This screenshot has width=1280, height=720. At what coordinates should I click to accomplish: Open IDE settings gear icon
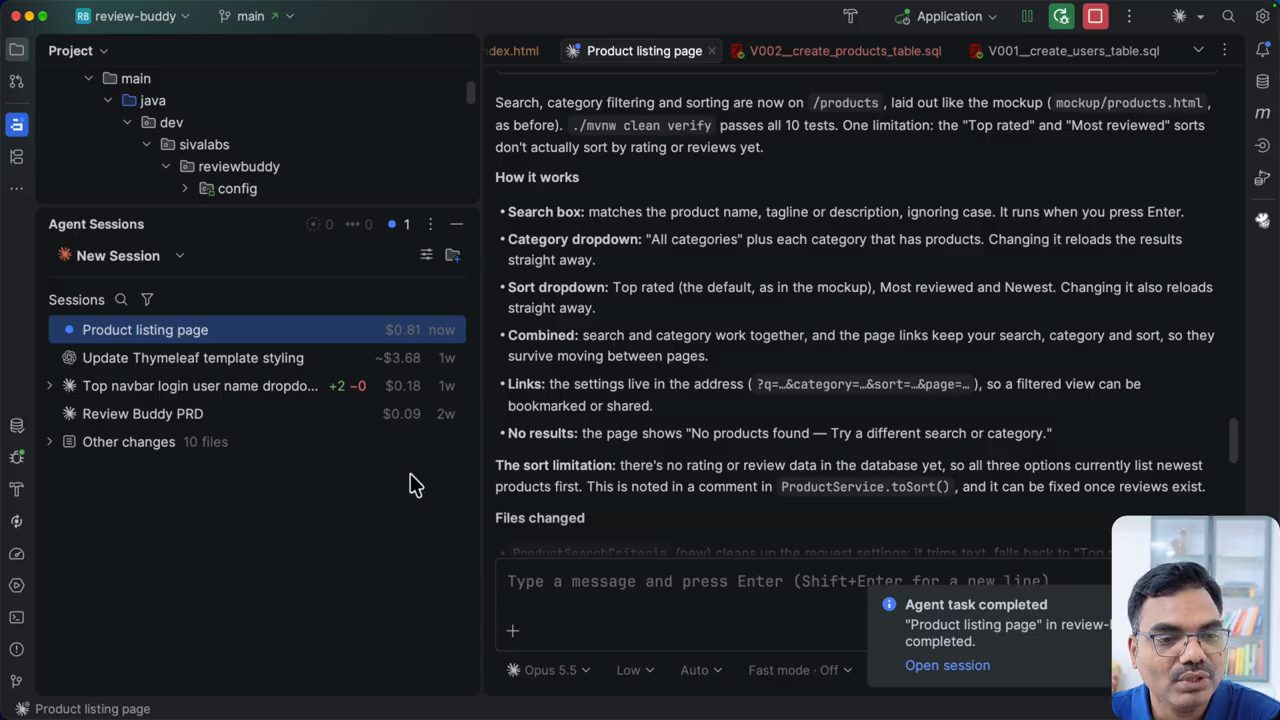tap(1260, 16)
